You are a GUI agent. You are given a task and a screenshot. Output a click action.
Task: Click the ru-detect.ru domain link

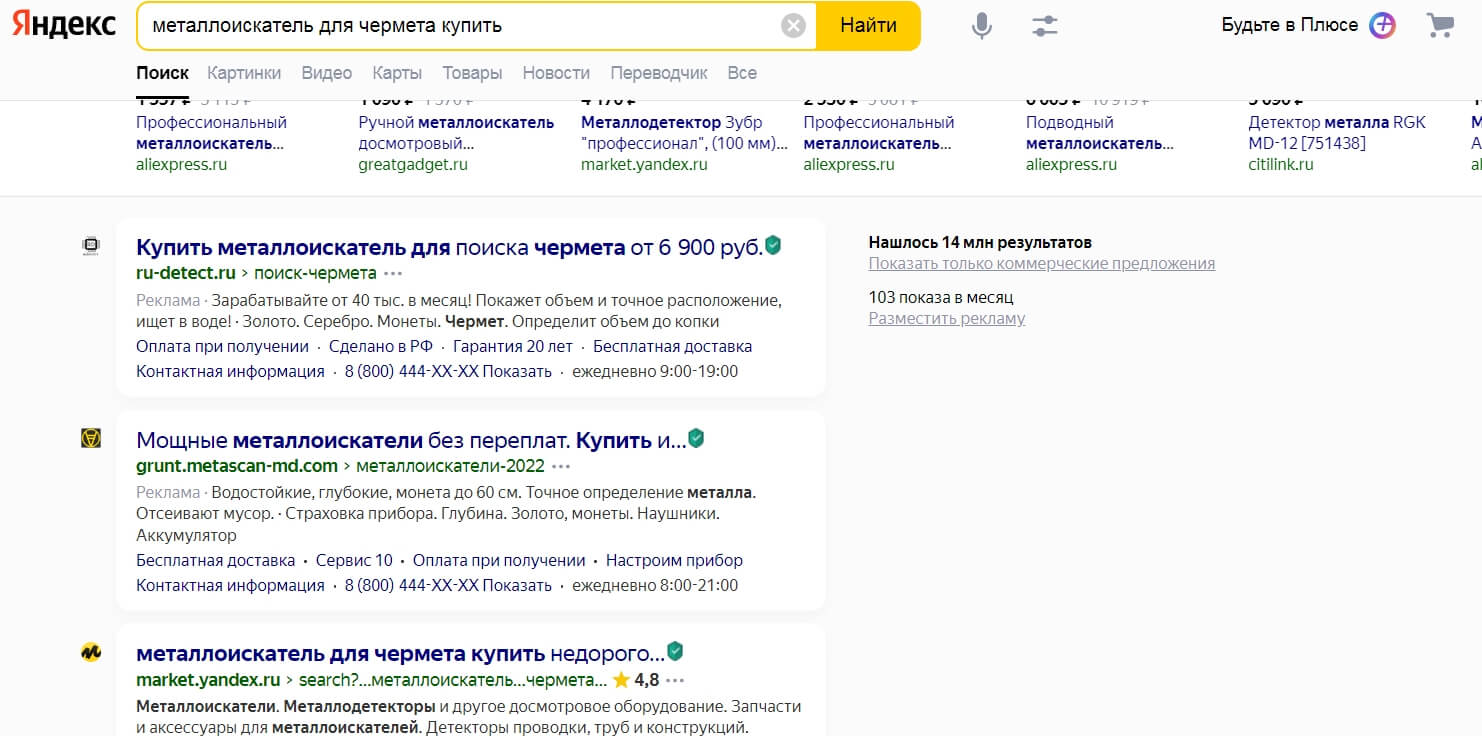[186, 273]
